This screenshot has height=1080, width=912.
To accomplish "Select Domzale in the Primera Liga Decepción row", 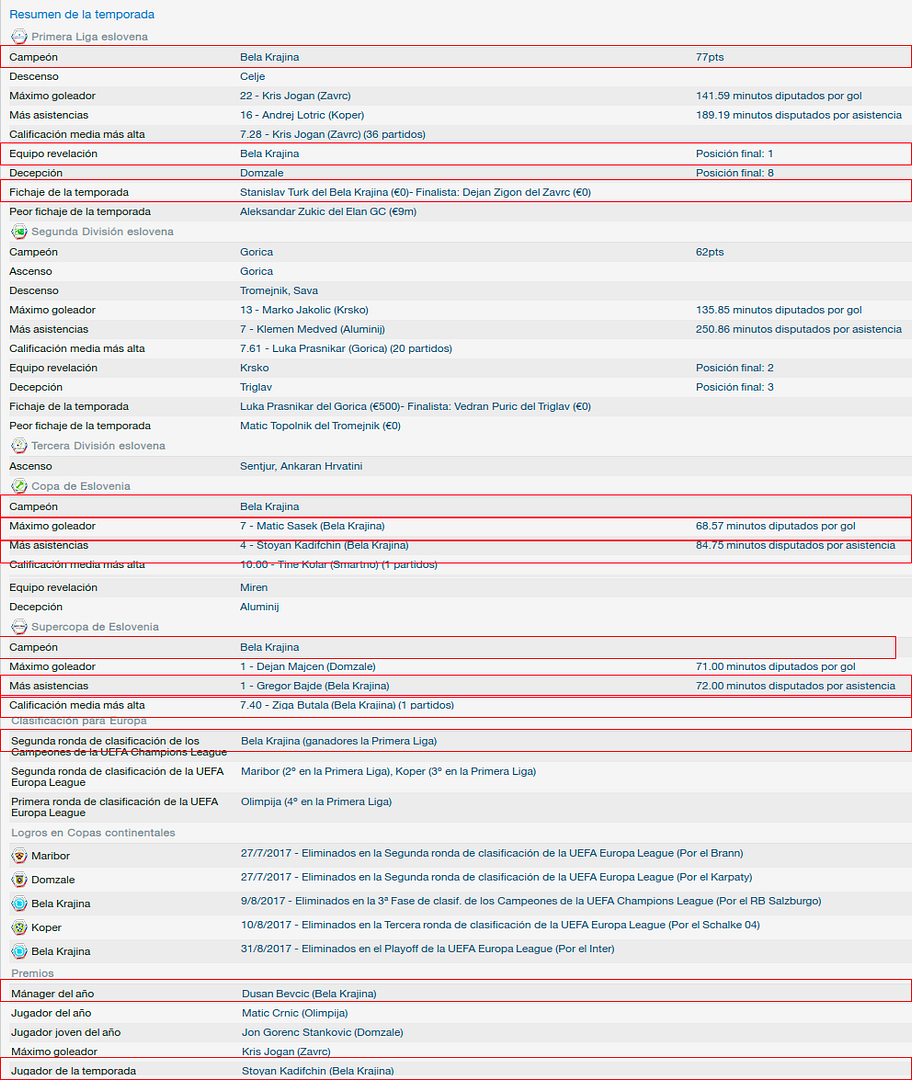I will (x=262, y=173).
